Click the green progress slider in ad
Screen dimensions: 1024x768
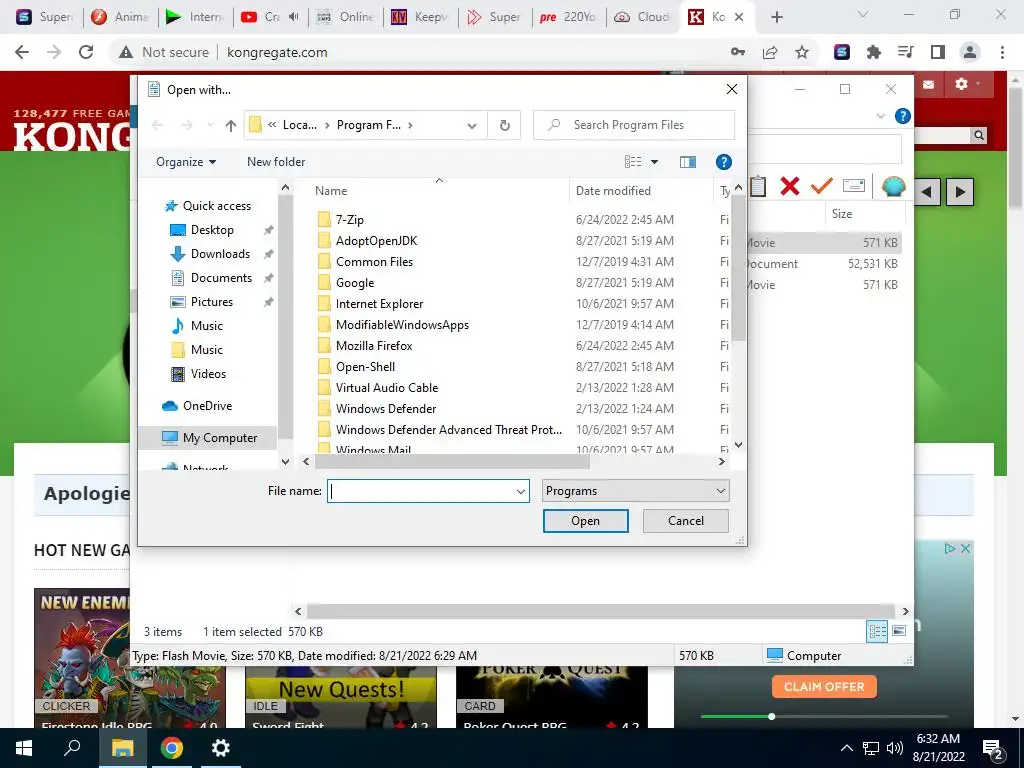click(772, 716)
